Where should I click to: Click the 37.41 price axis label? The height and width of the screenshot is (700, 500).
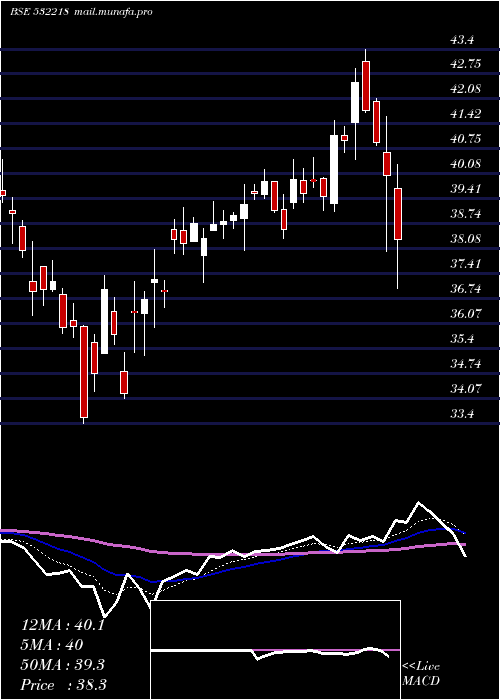click(466, 264)
